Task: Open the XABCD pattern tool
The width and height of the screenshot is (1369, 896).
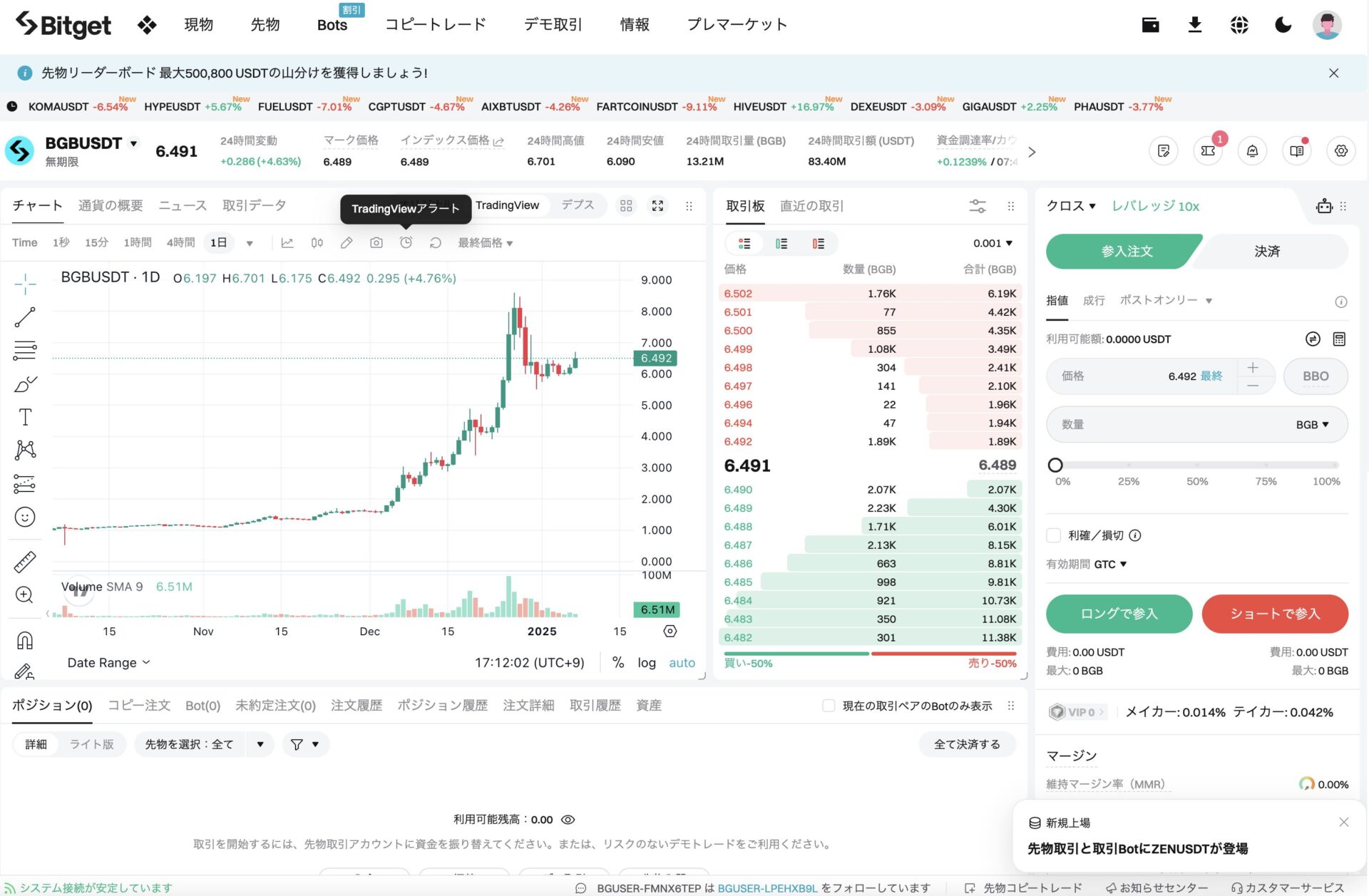Action: (25, 450)
